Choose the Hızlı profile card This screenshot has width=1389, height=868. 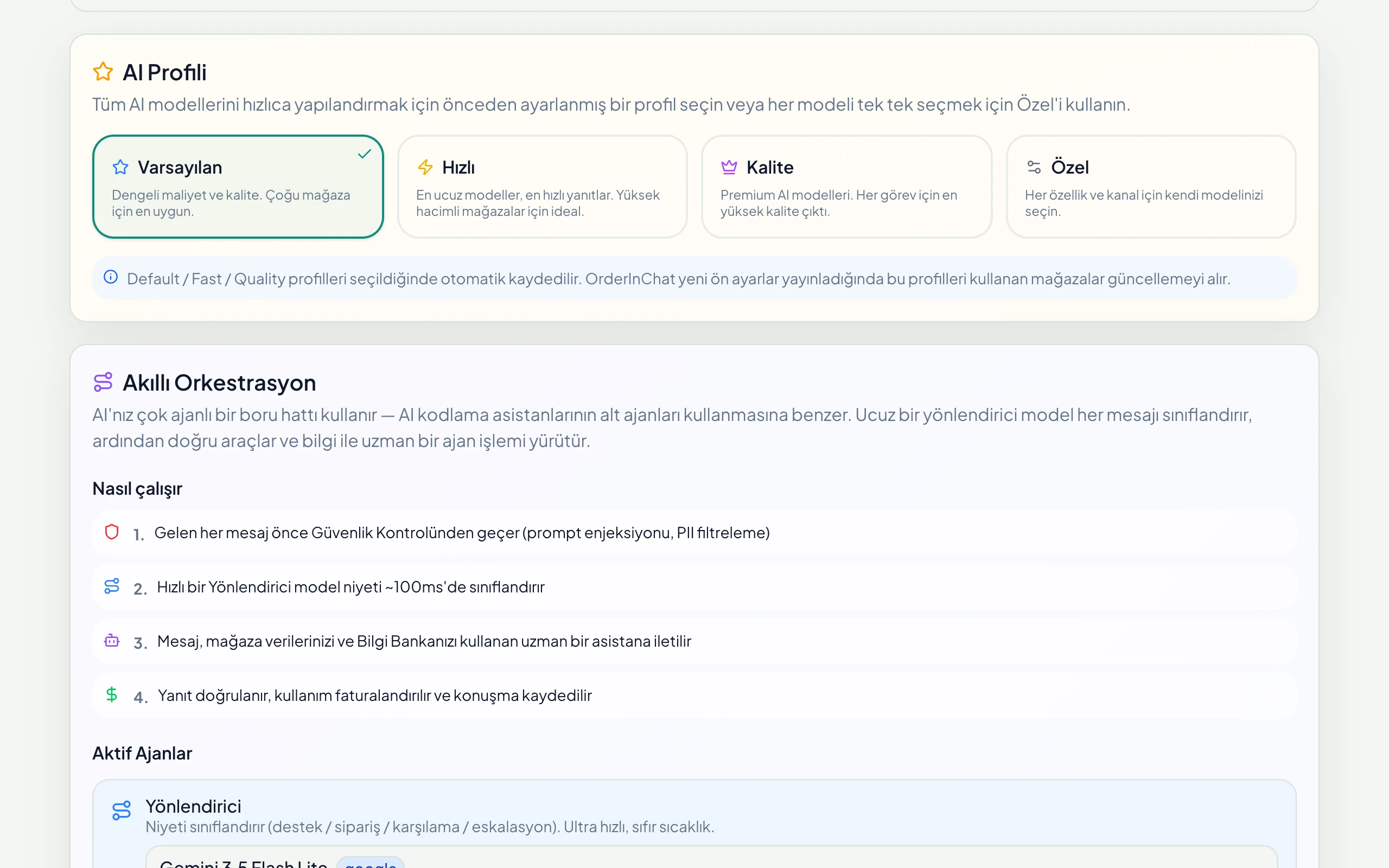(x=543, y=187)
